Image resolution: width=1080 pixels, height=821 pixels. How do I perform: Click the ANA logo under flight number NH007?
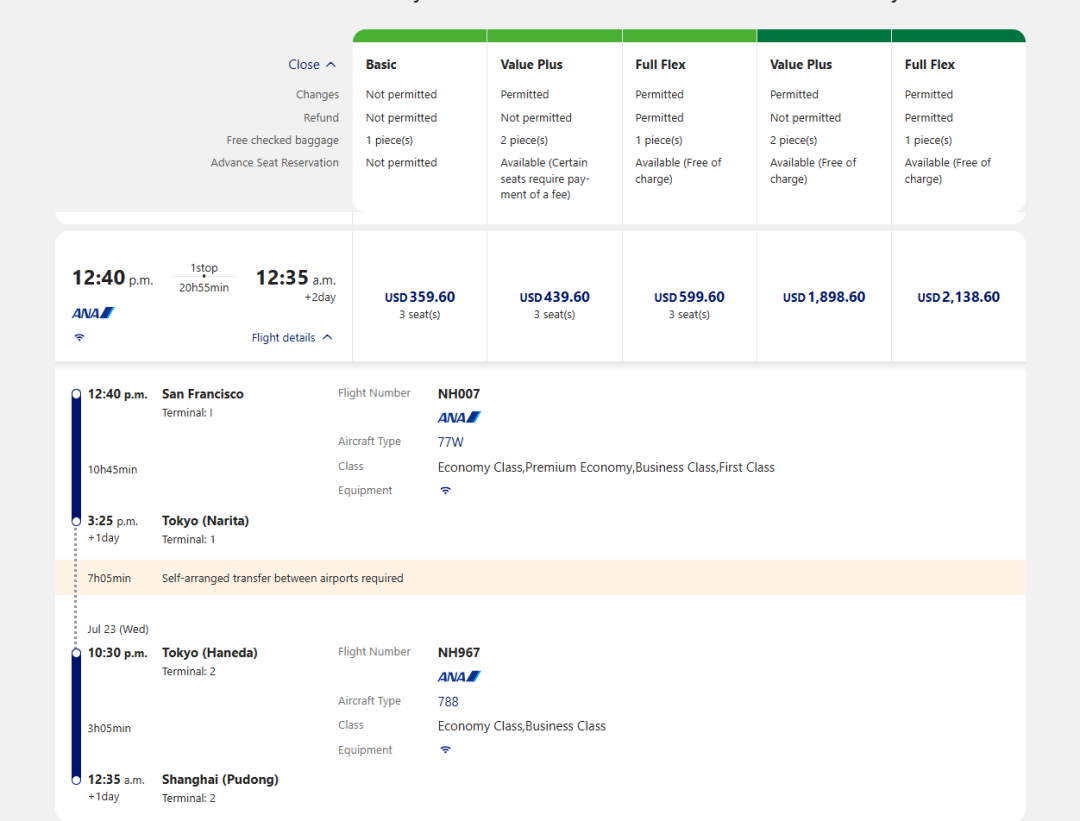(x=459, y=418)
